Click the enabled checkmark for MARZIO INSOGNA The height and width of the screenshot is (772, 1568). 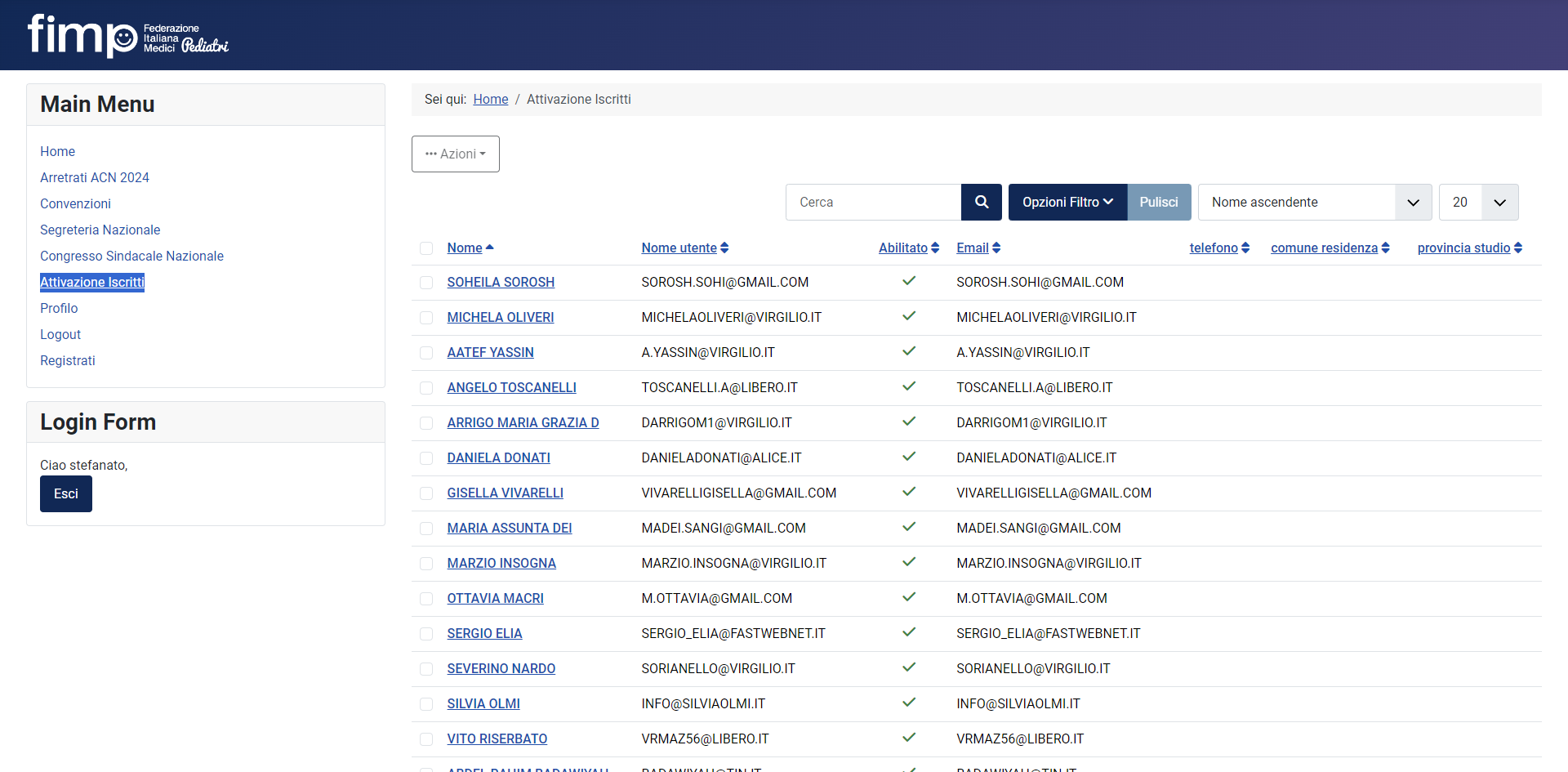click(x=909, y=562)
